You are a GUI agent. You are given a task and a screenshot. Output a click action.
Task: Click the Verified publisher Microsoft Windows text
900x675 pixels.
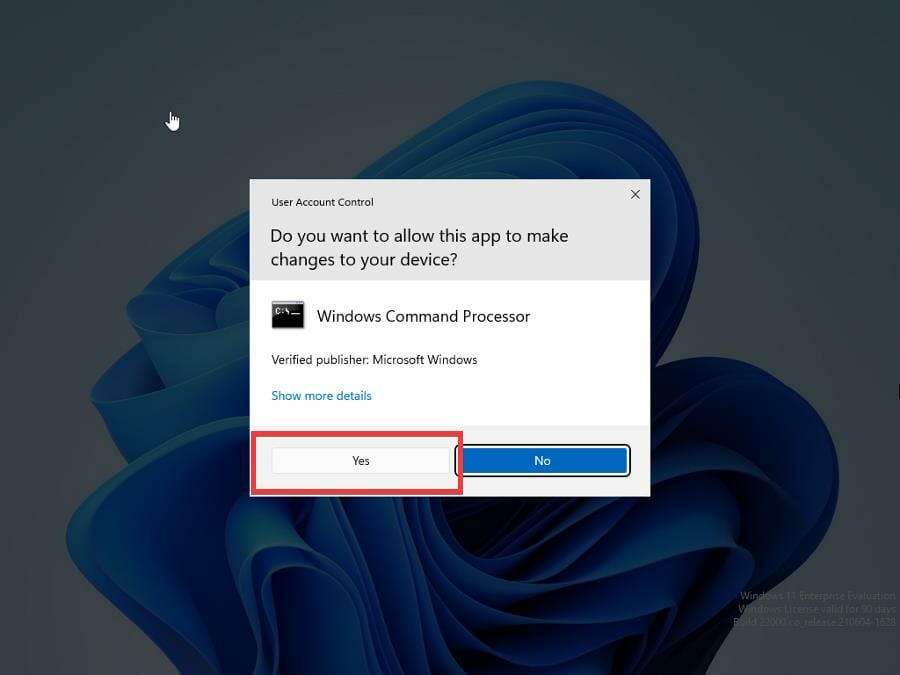pyautogui.click(x=373, y=359)
